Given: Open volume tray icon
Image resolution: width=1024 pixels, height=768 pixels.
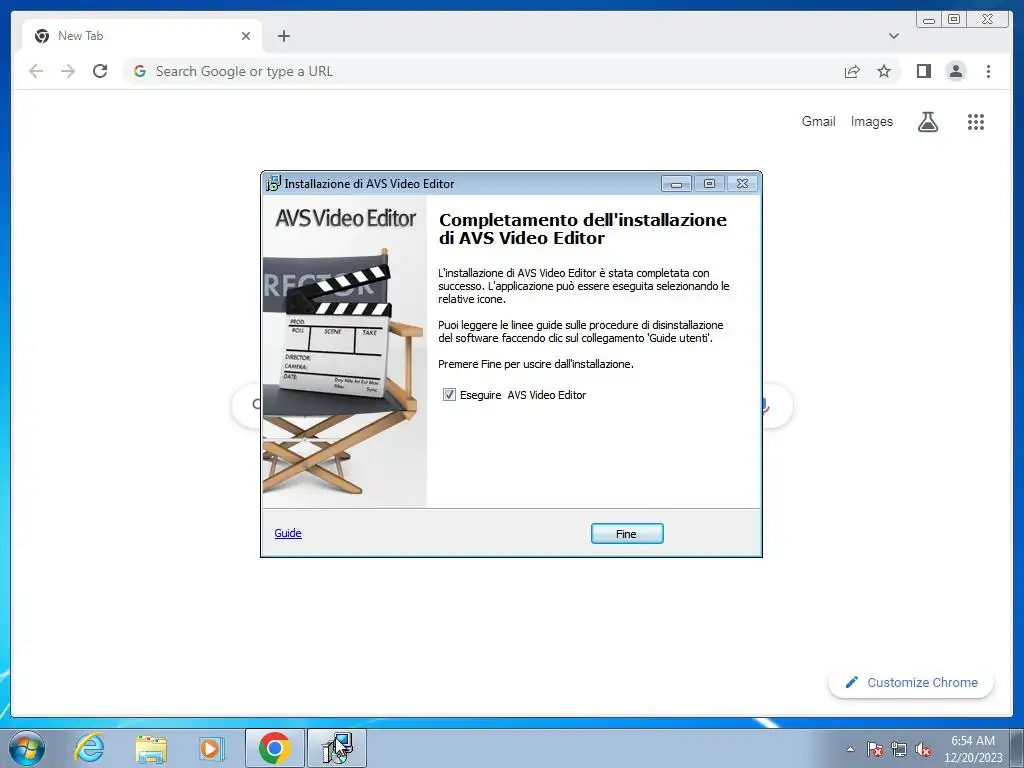Looking at the screenshot, I should point(923,749).
